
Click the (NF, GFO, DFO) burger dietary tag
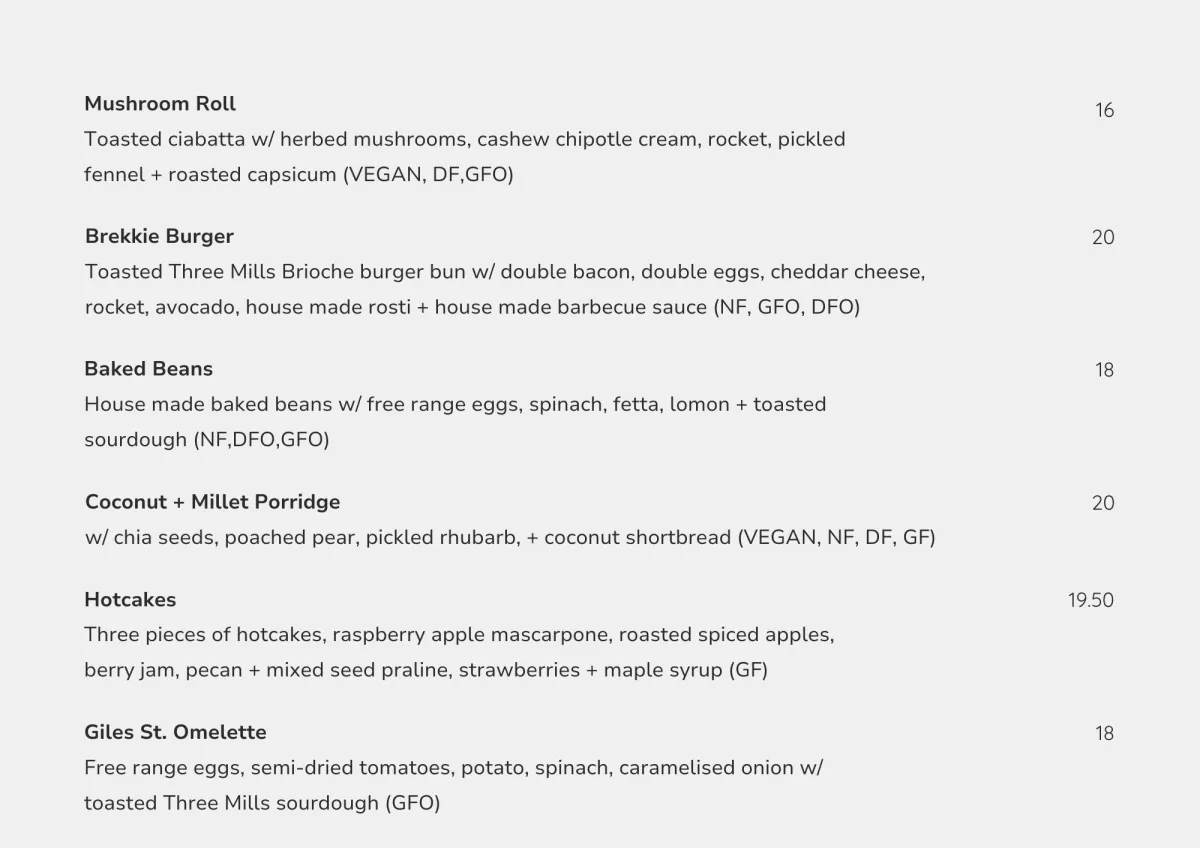787,308
